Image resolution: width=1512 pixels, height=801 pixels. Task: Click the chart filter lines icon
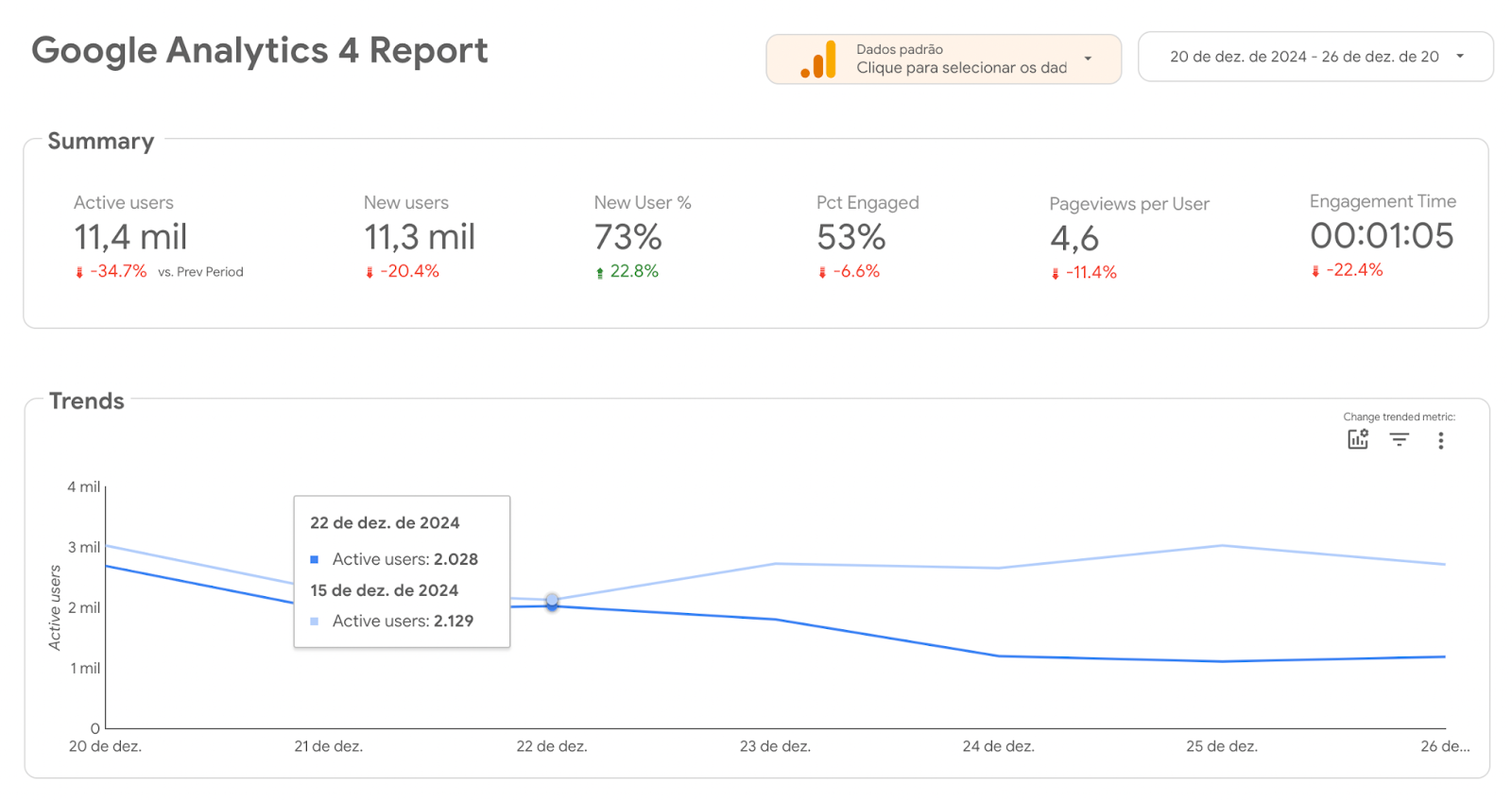click(1400, 439)
